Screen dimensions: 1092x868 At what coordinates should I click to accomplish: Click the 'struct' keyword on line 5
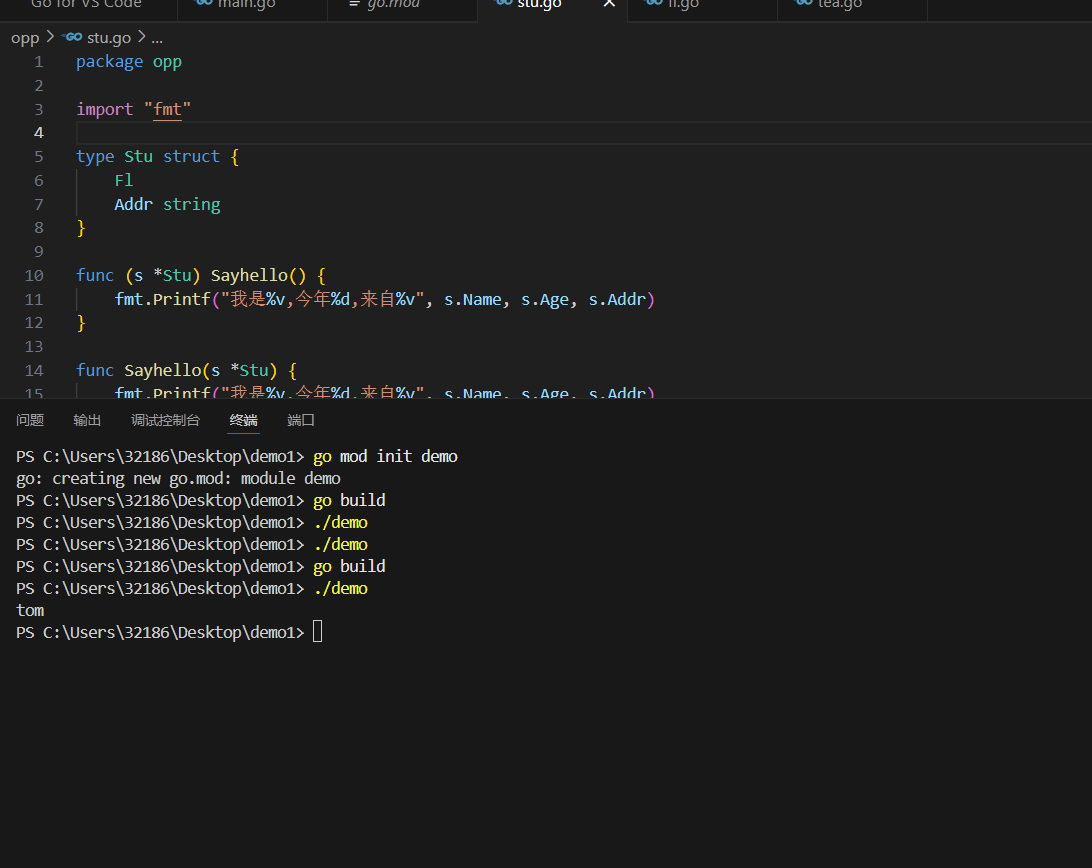coord(192,157)
